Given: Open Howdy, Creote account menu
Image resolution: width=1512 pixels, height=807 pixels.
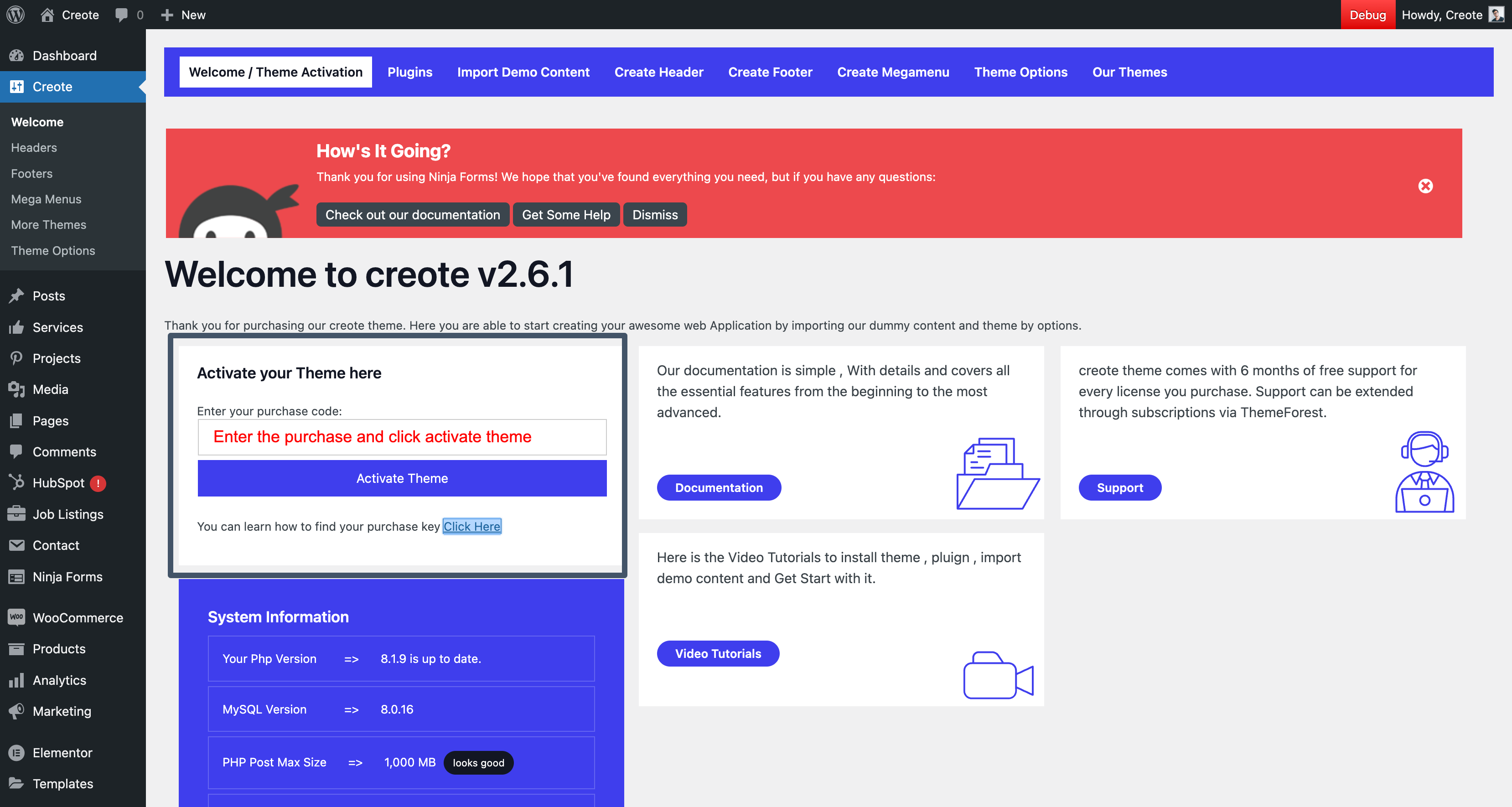Looking at the screenshot, I should point(1452,15).
